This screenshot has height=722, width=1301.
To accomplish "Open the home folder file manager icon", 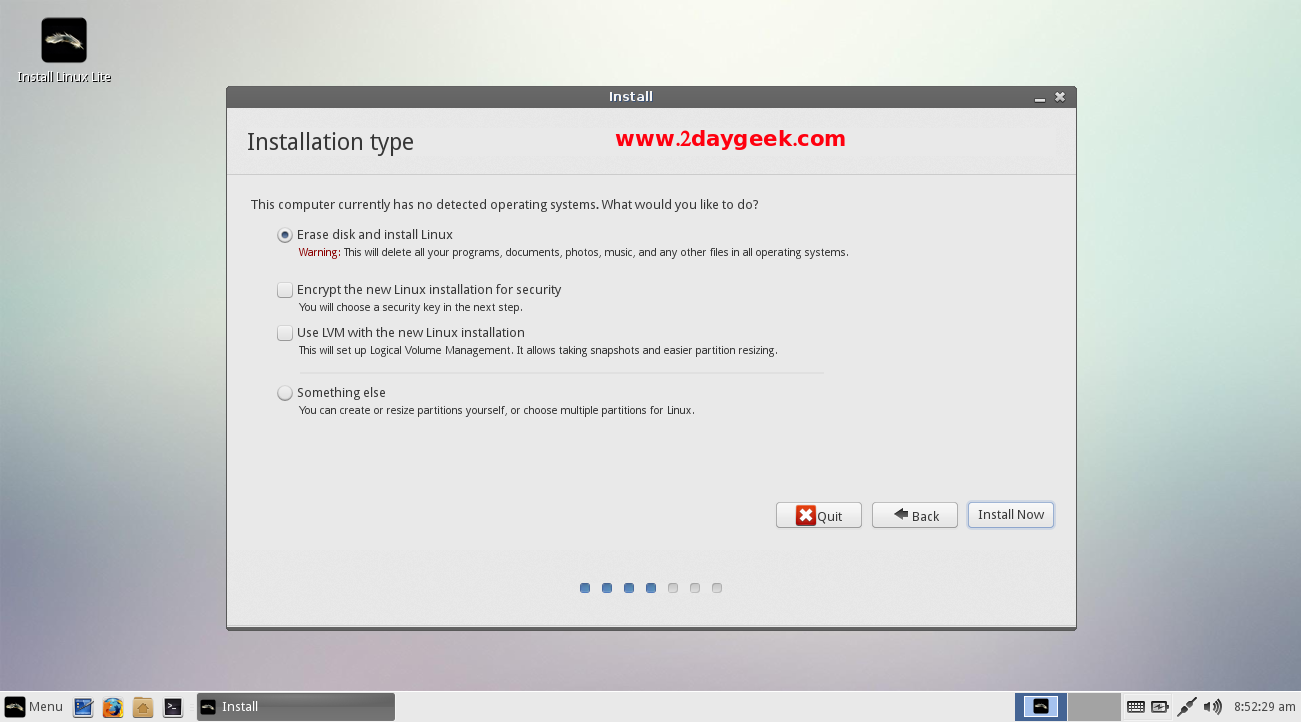I will [143, 707].
